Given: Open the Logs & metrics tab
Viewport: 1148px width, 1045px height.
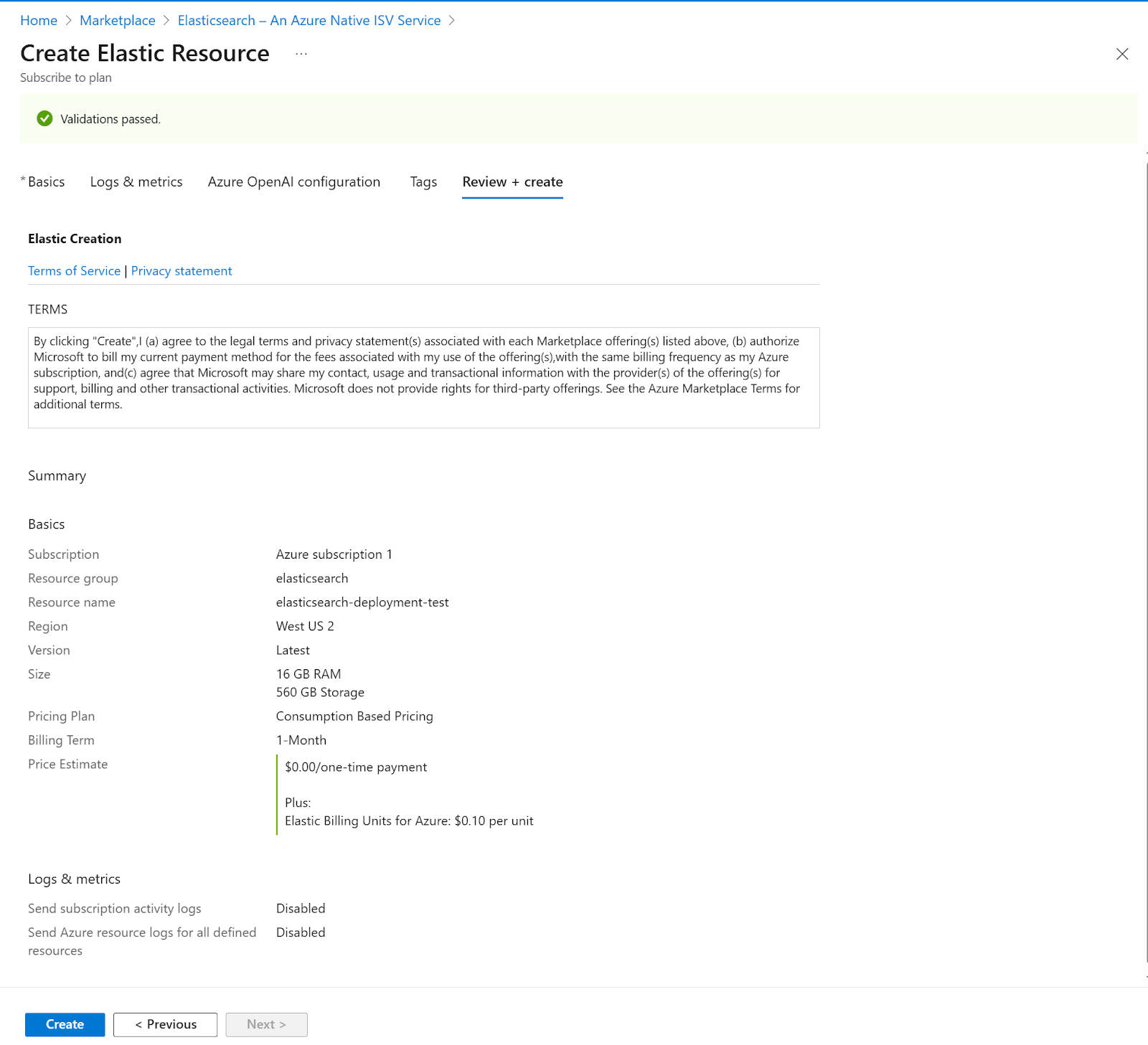Looking at the screenshot, I should 136,181.
